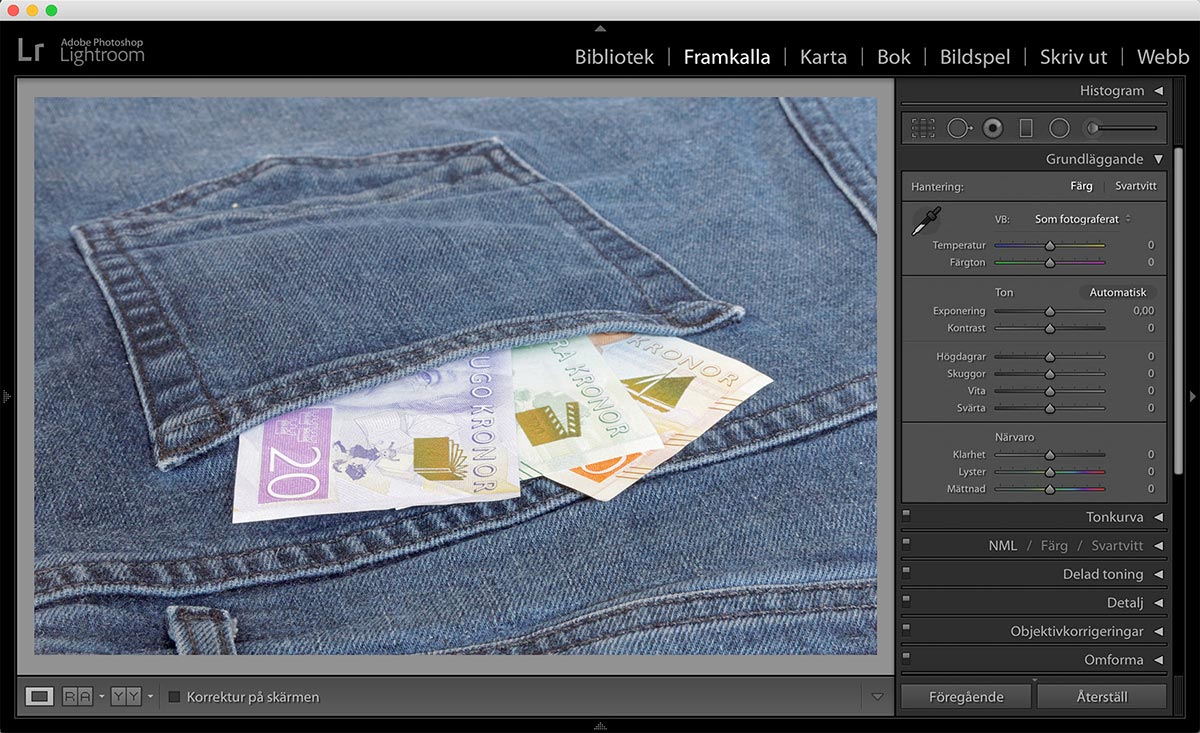
Task: Go to the Webb module
Action: coord(1163,57)
